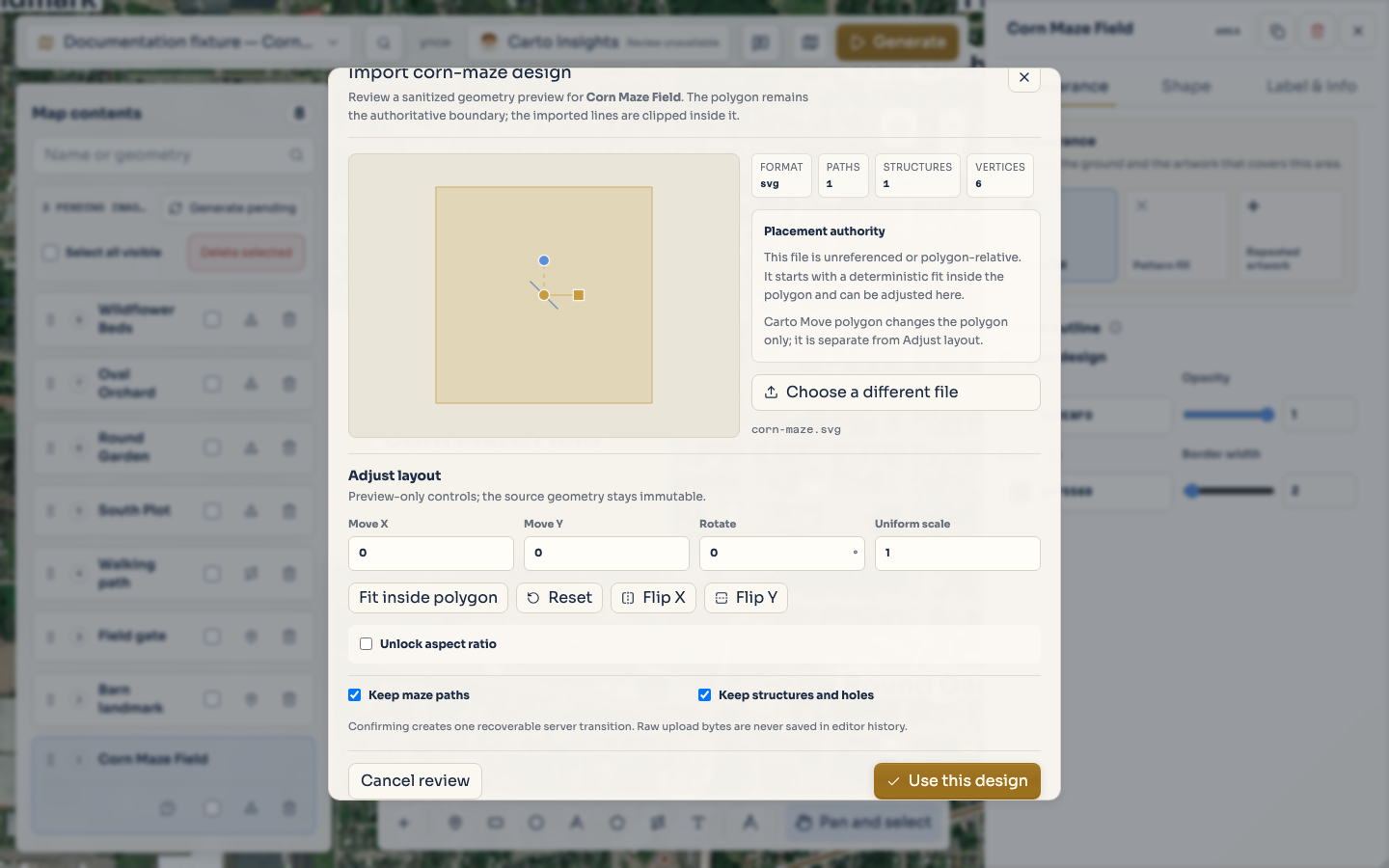This screenshot has height=868, width=1389.
Task: Click the search icon in the top toolbar
Action: 384,42
